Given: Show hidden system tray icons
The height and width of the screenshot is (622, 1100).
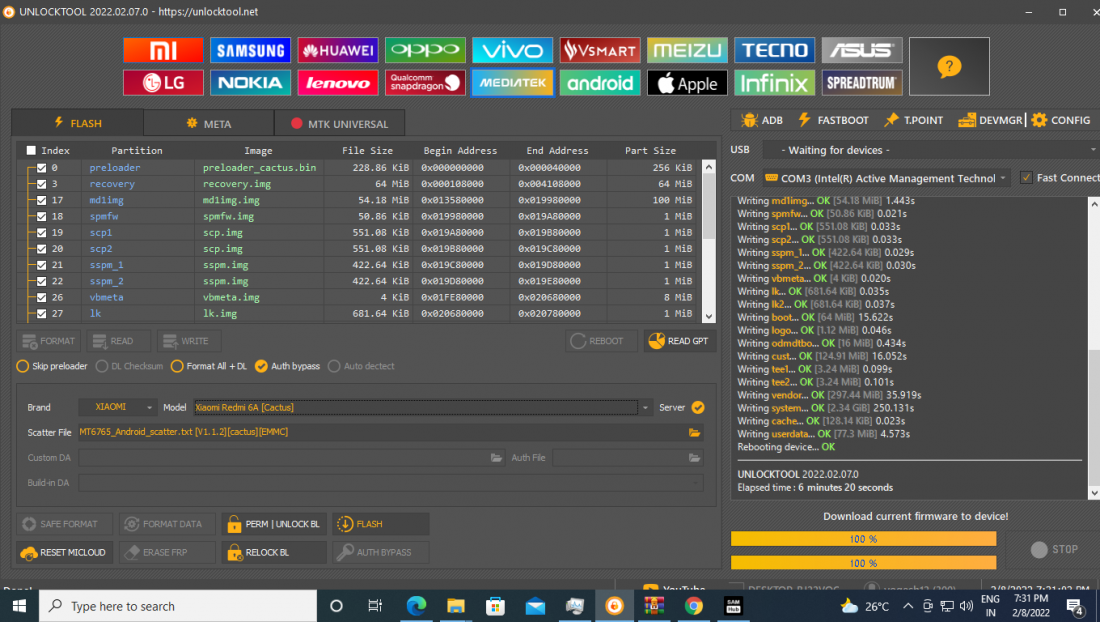Looking at the screenshot, I should (908, 606).
